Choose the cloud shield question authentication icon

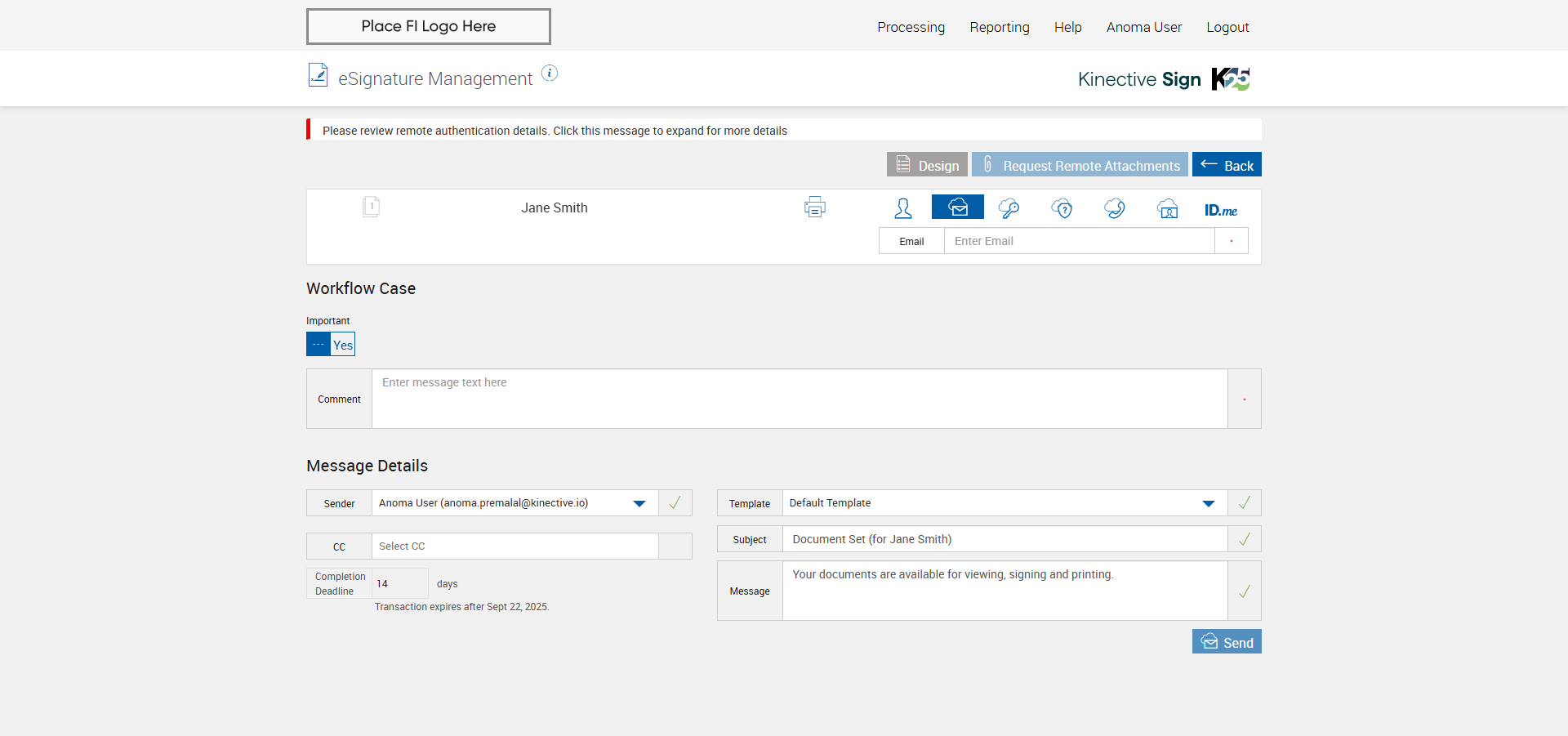[1062, 208]
